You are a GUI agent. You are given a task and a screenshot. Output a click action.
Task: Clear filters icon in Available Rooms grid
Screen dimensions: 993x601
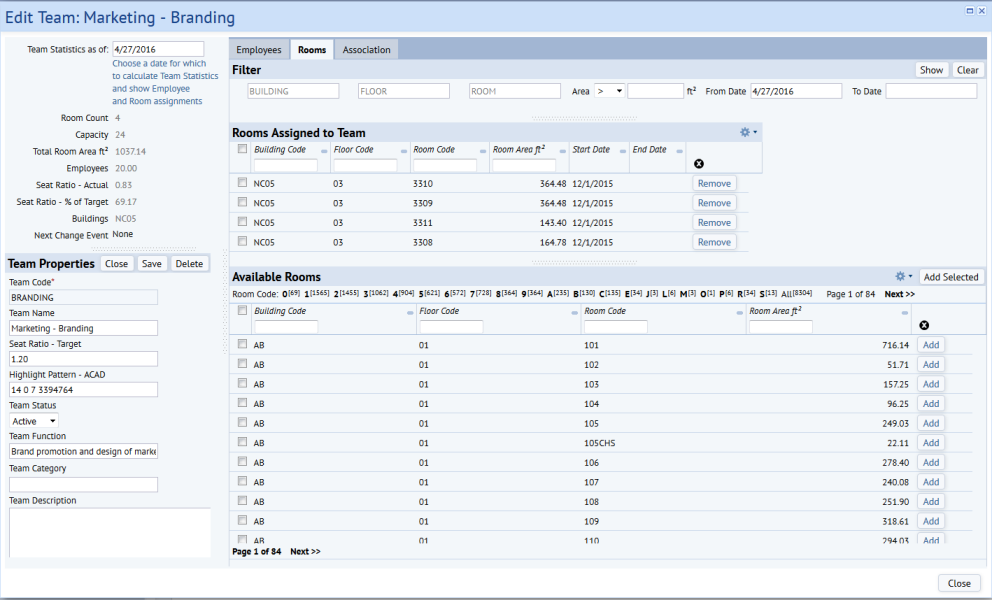pyautogui.click(x=924, y=325)
